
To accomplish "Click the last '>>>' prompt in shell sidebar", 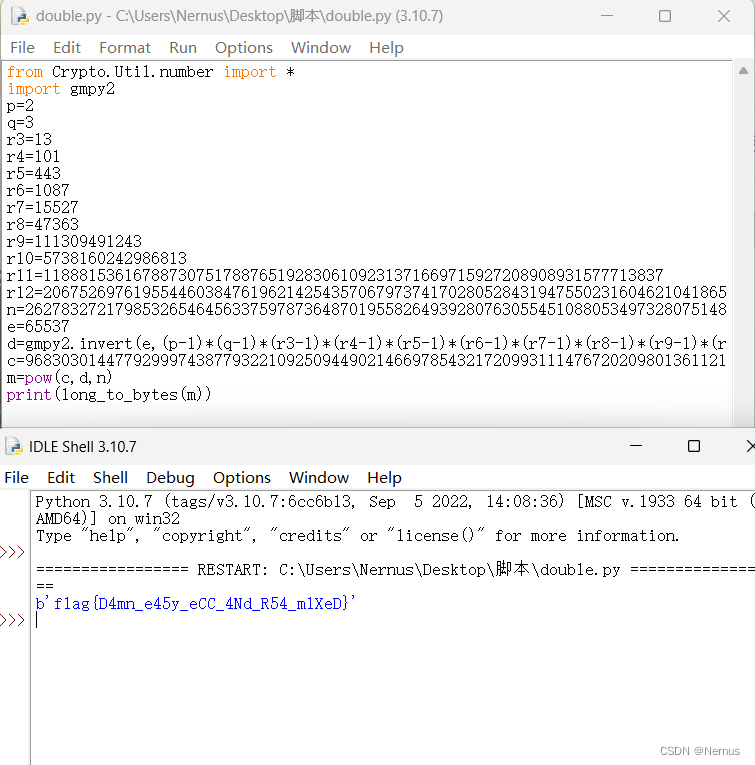I will point(13,621).
